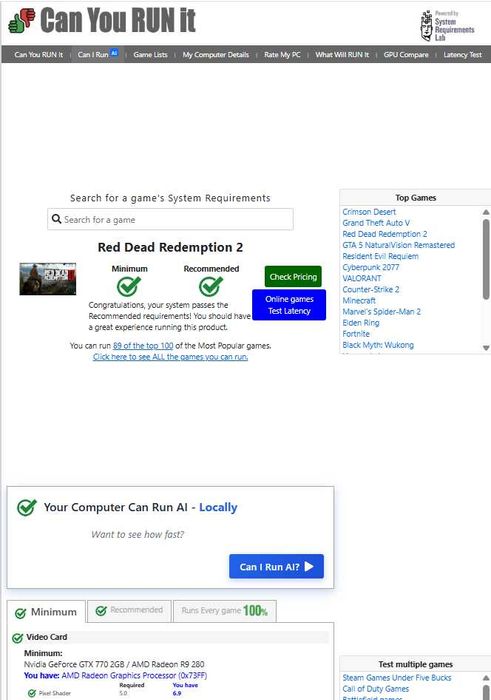This screenshot has width=491, height=700.
Task: Click the thumbs up/down Can You RUN it logo
Action: [x=21, y=21]
